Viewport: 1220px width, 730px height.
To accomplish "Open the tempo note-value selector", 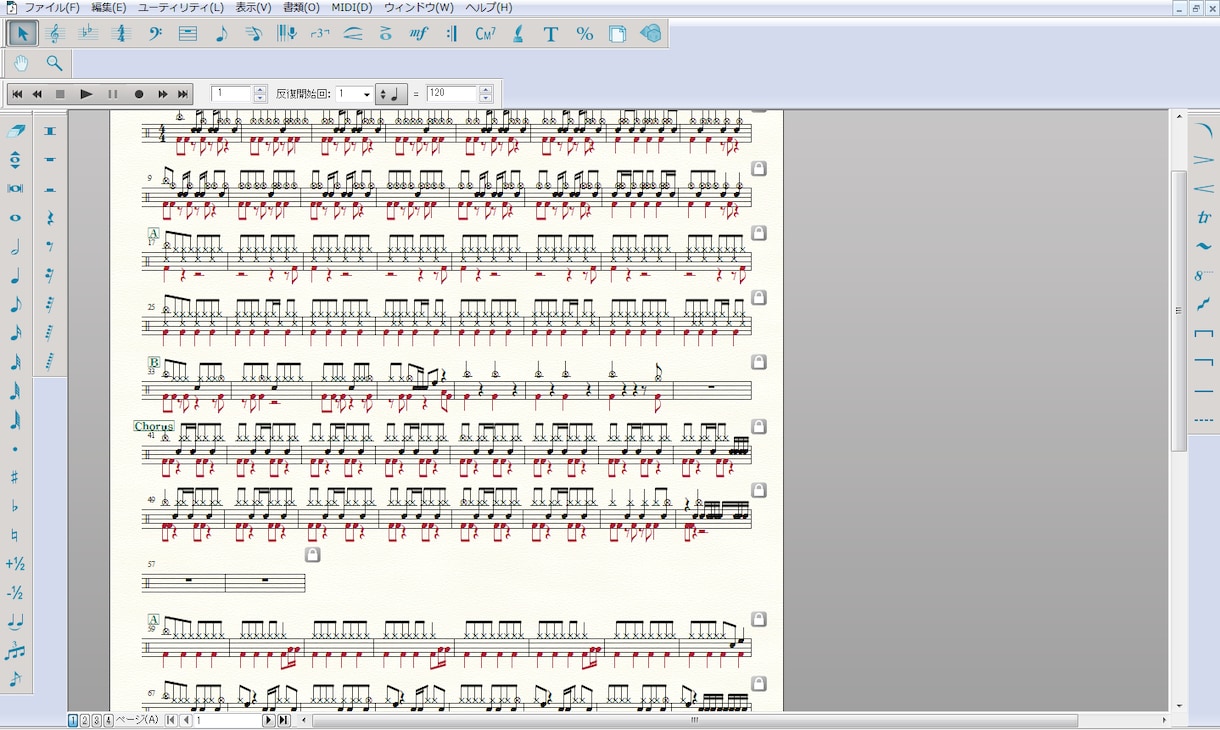I will click(392, 94).
